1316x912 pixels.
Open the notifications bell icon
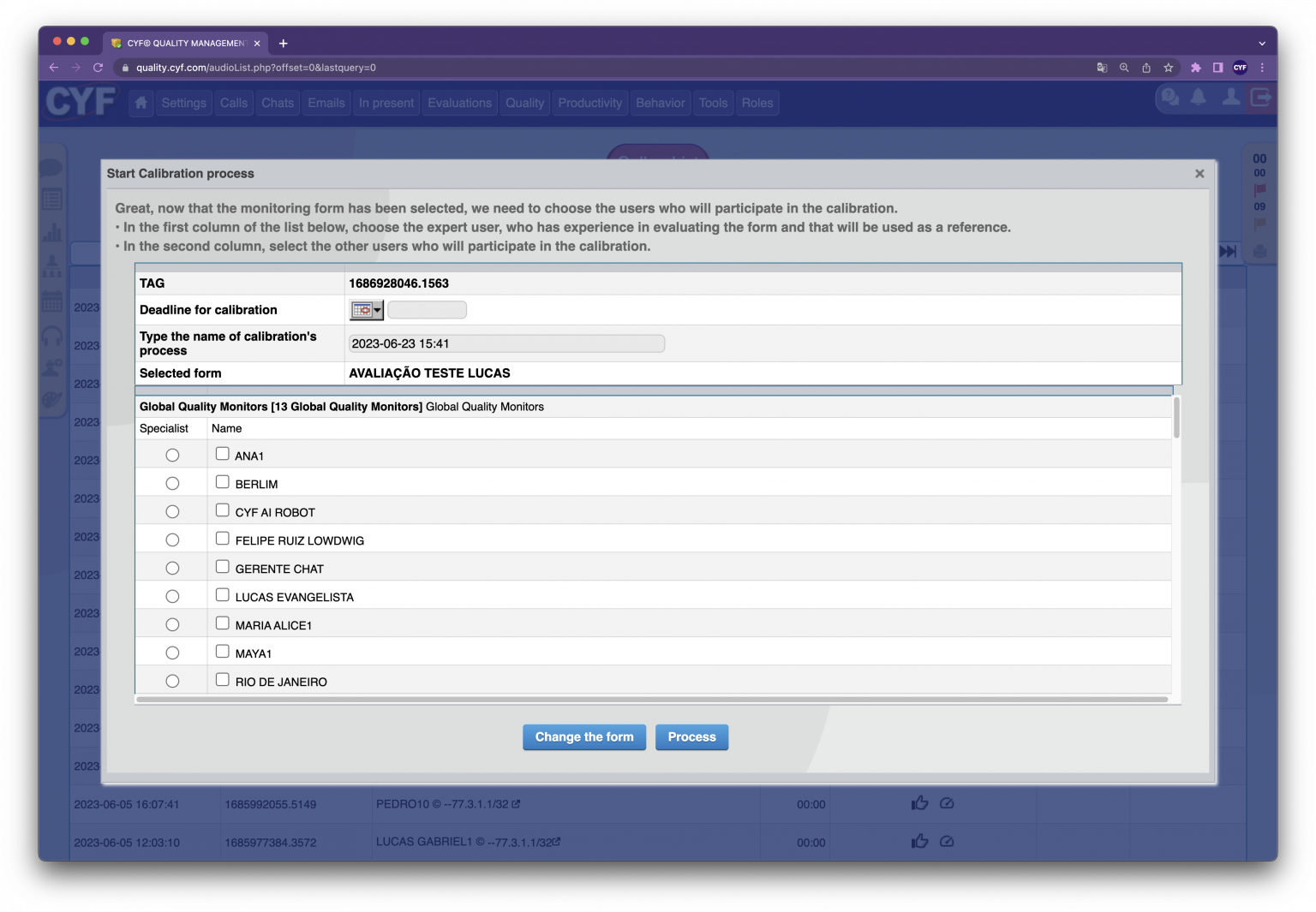1199,98
